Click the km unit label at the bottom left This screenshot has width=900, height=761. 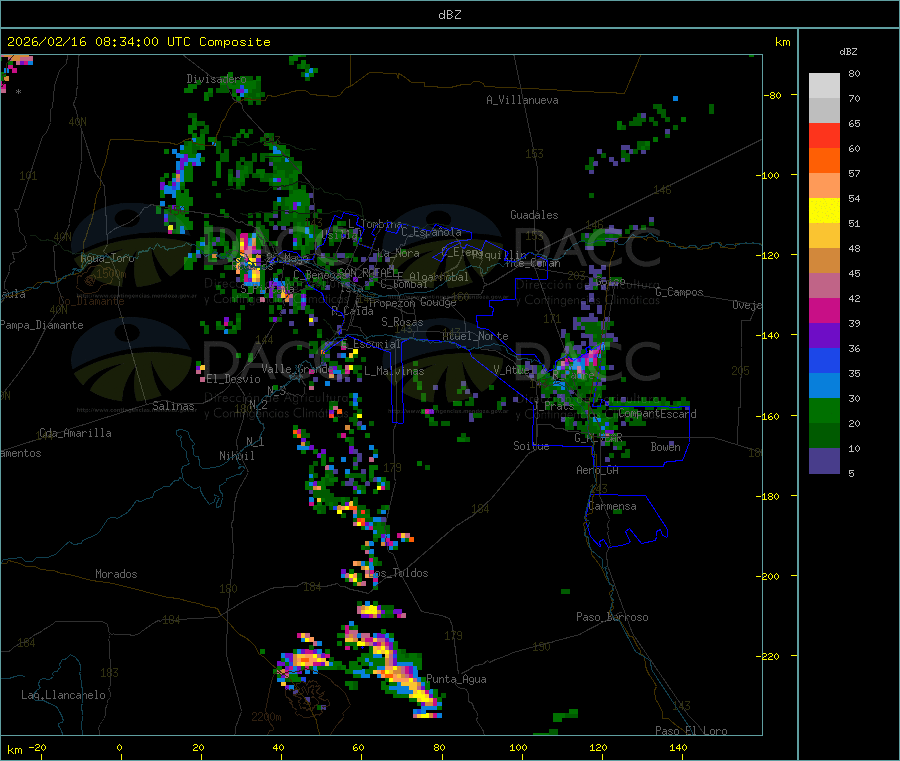click(x=14, y=750)
